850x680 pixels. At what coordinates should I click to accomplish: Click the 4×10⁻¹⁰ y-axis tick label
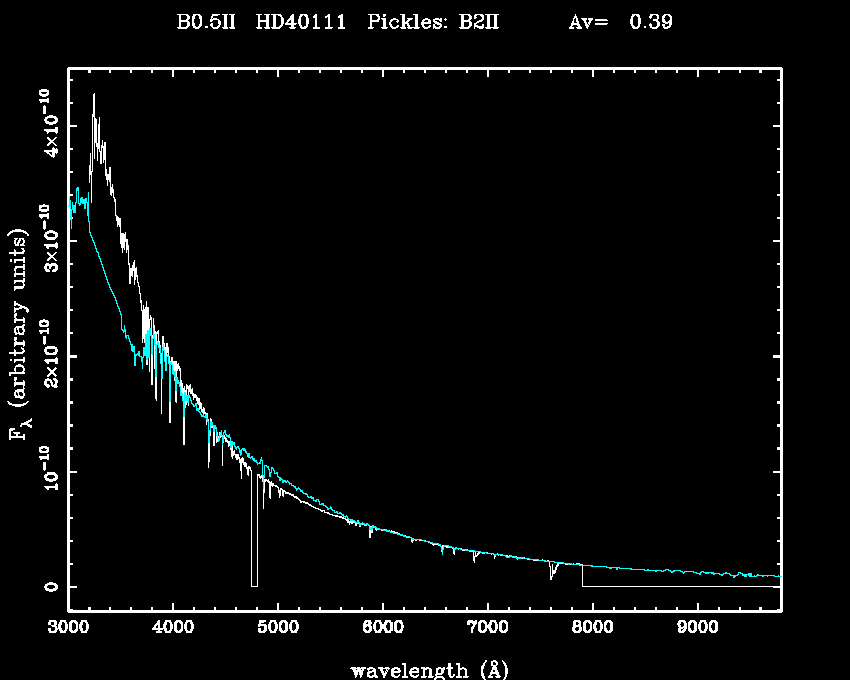[47, 125]
